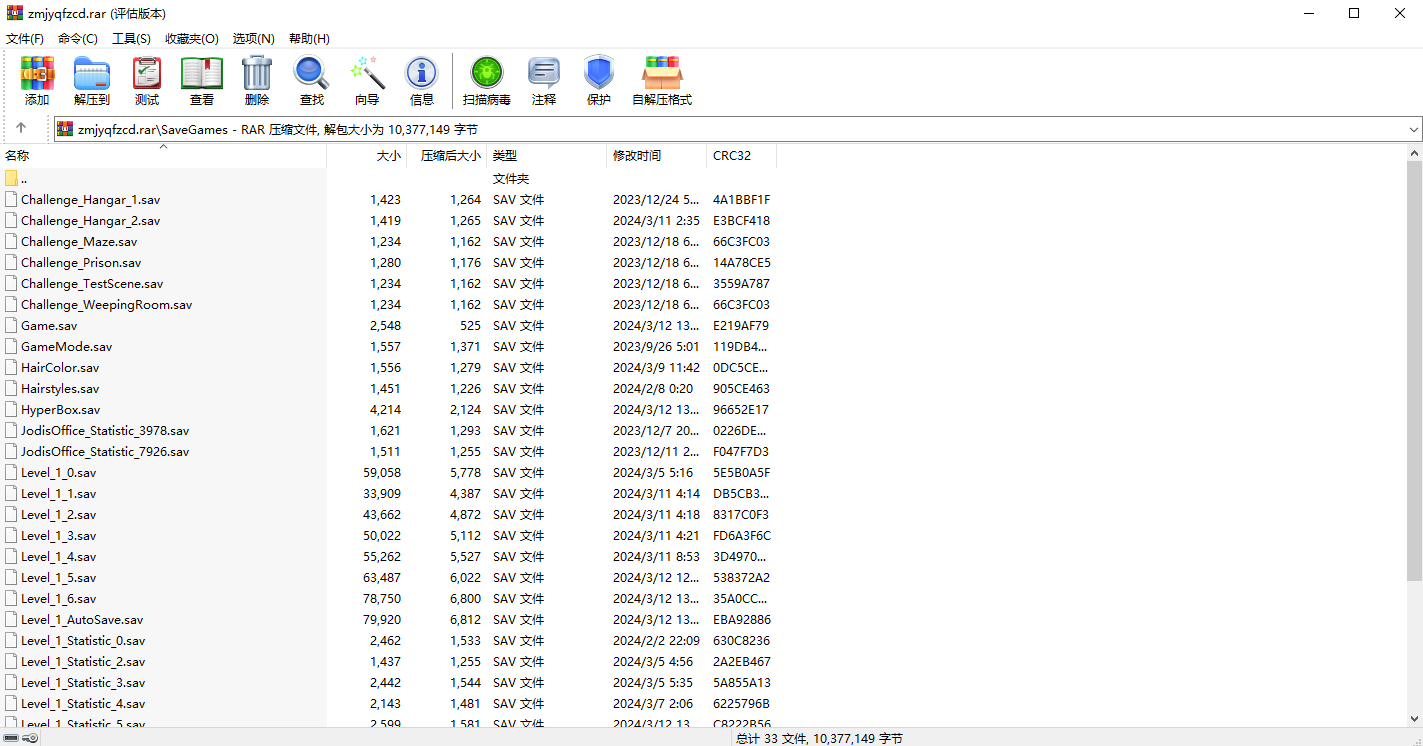Go up one folder level arrow
The width and height of the screenshot is (1423, 746).
[21, 128]
